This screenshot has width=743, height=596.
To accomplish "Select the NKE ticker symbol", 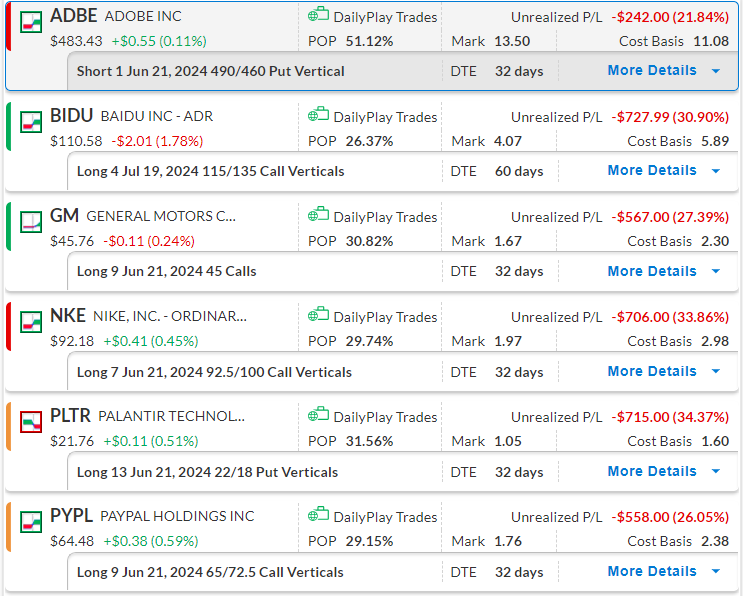I will point(68,316).
